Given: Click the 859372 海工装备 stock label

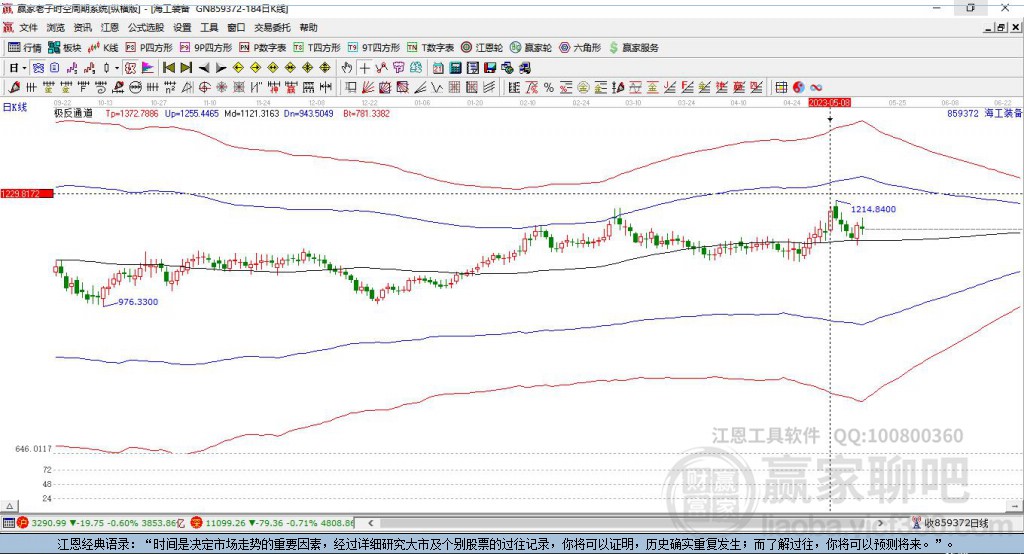Looking at the screenshot, I should pyautogui.click(x=984, y=113).
